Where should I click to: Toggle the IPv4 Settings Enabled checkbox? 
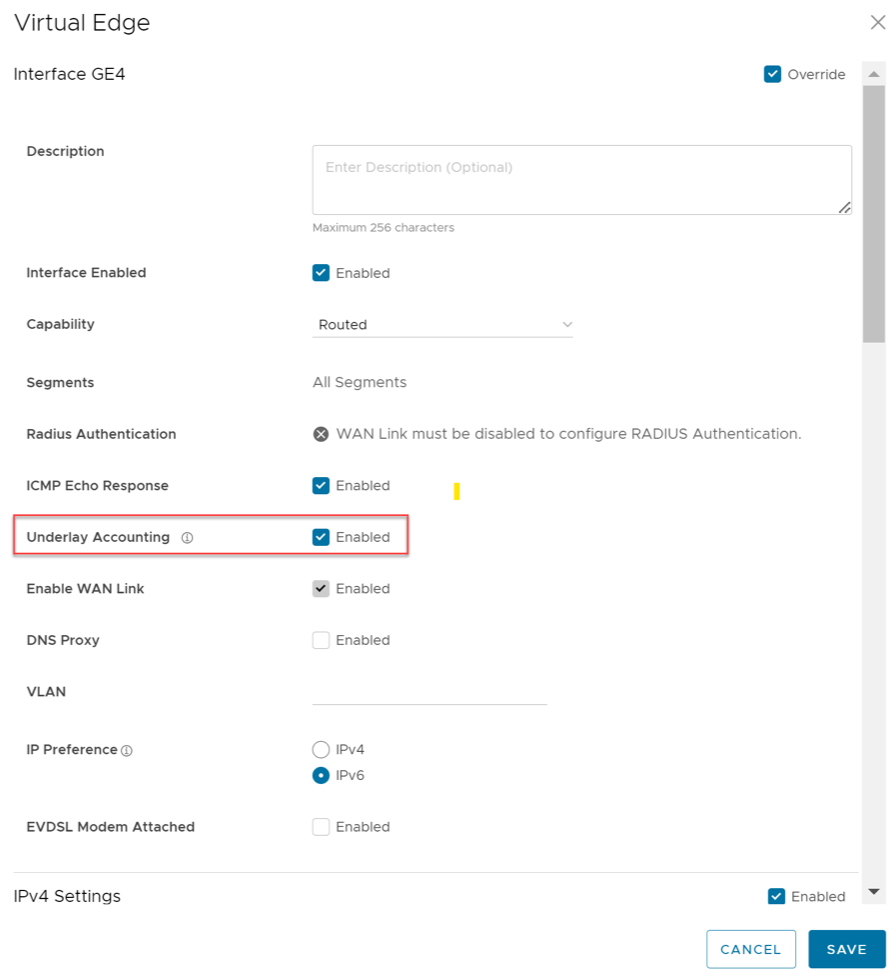776,896
